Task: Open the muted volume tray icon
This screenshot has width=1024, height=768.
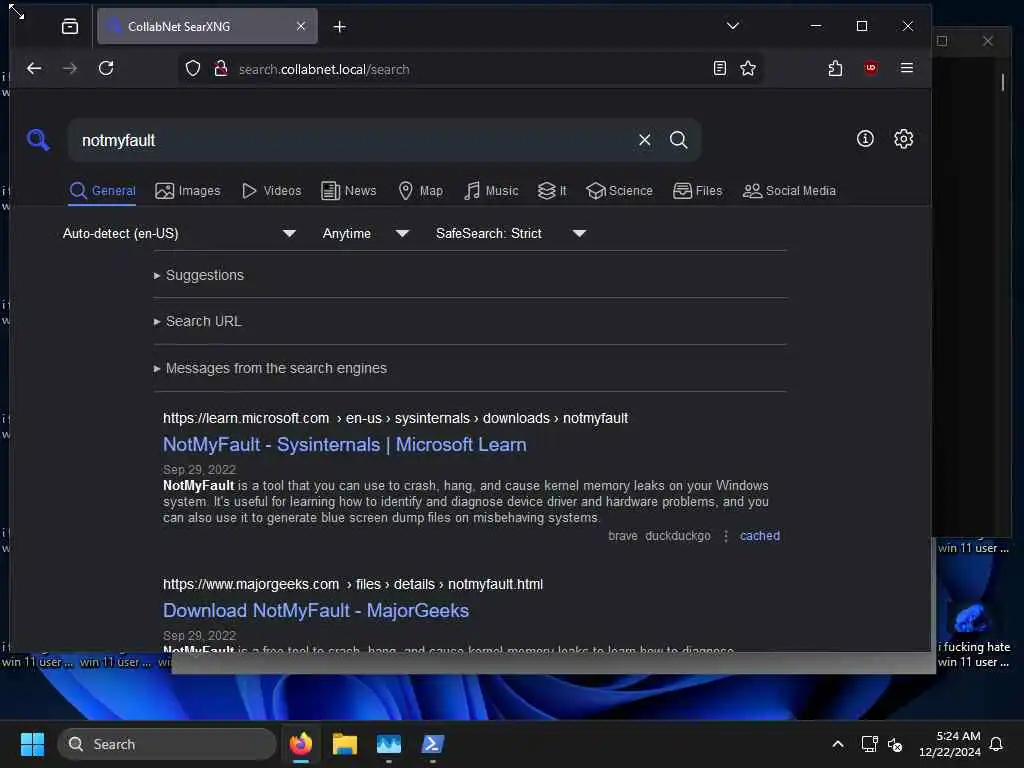Action: [895, 744]
